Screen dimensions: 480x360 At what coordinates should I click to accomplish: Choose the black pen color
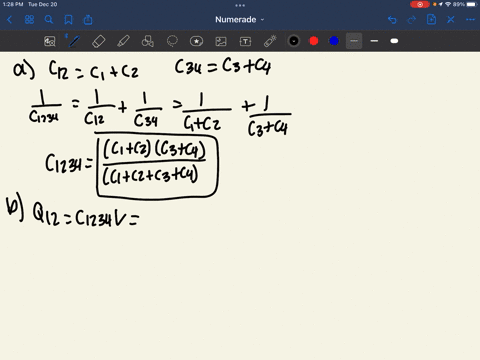[x=294, y=41]
